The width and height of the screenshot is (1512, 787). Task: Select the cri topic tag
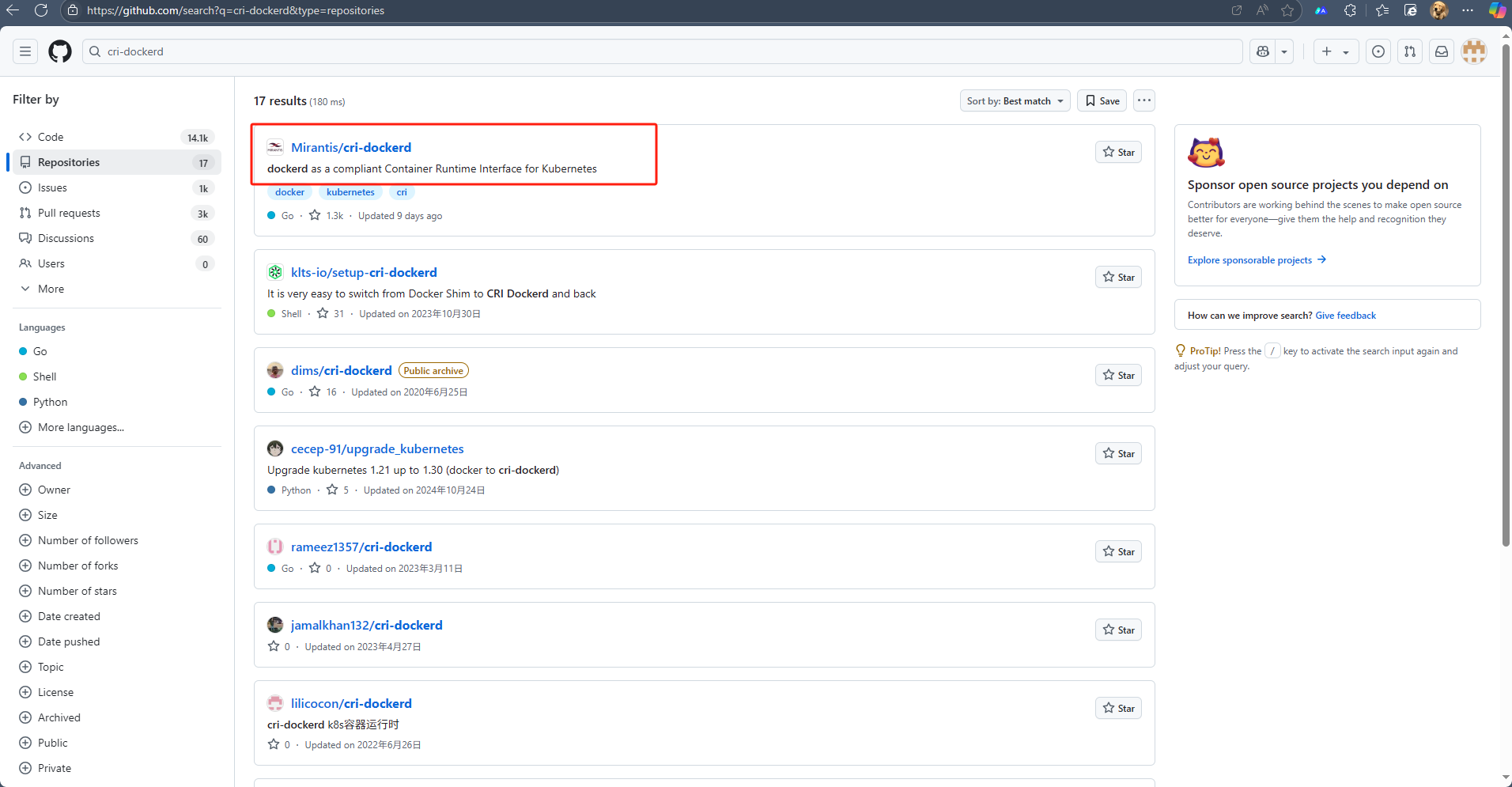tap(402, 192)
